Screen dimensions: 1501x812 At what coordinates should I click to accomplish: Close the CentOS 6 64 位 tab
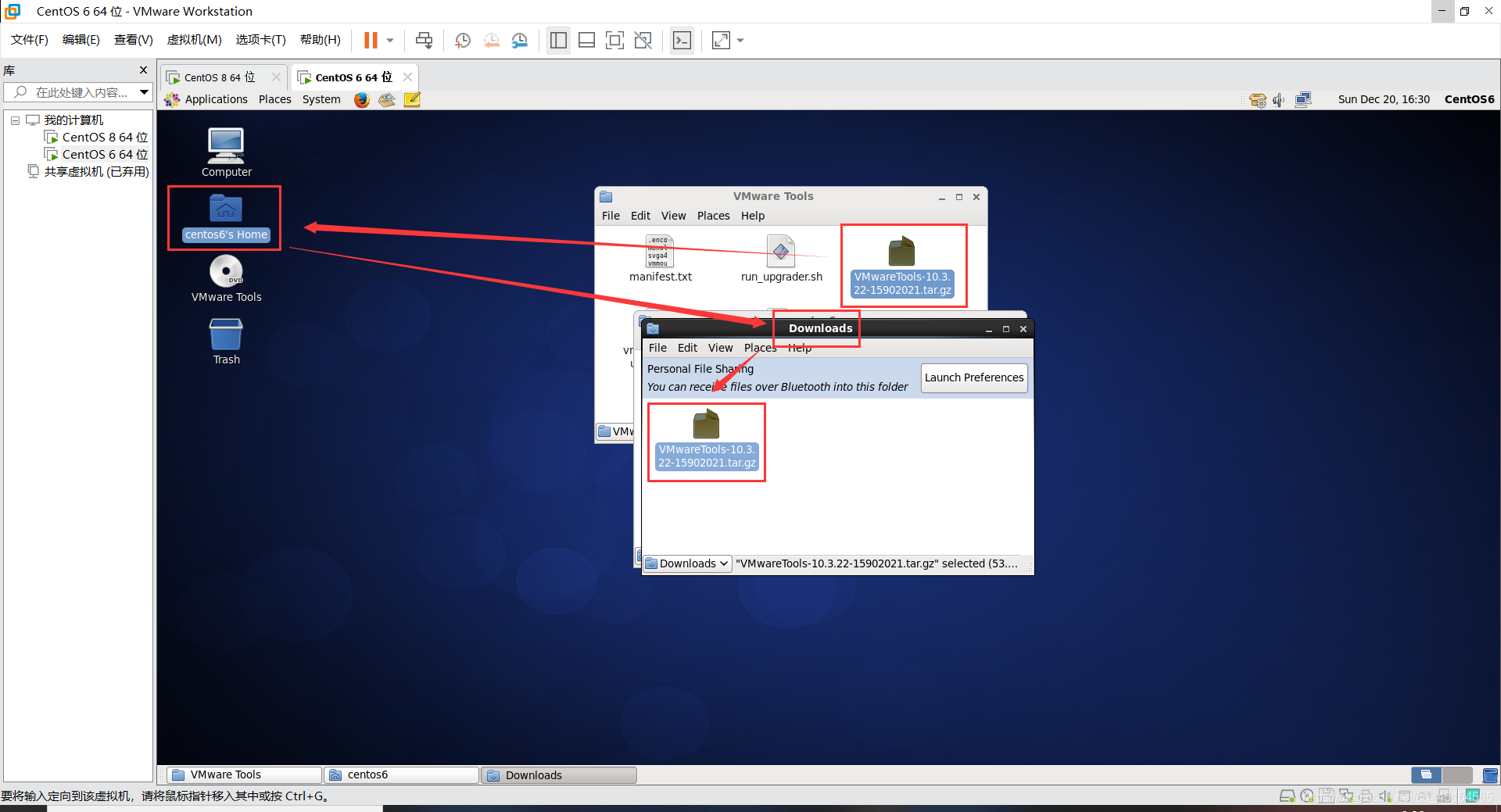tap(407, 77)
